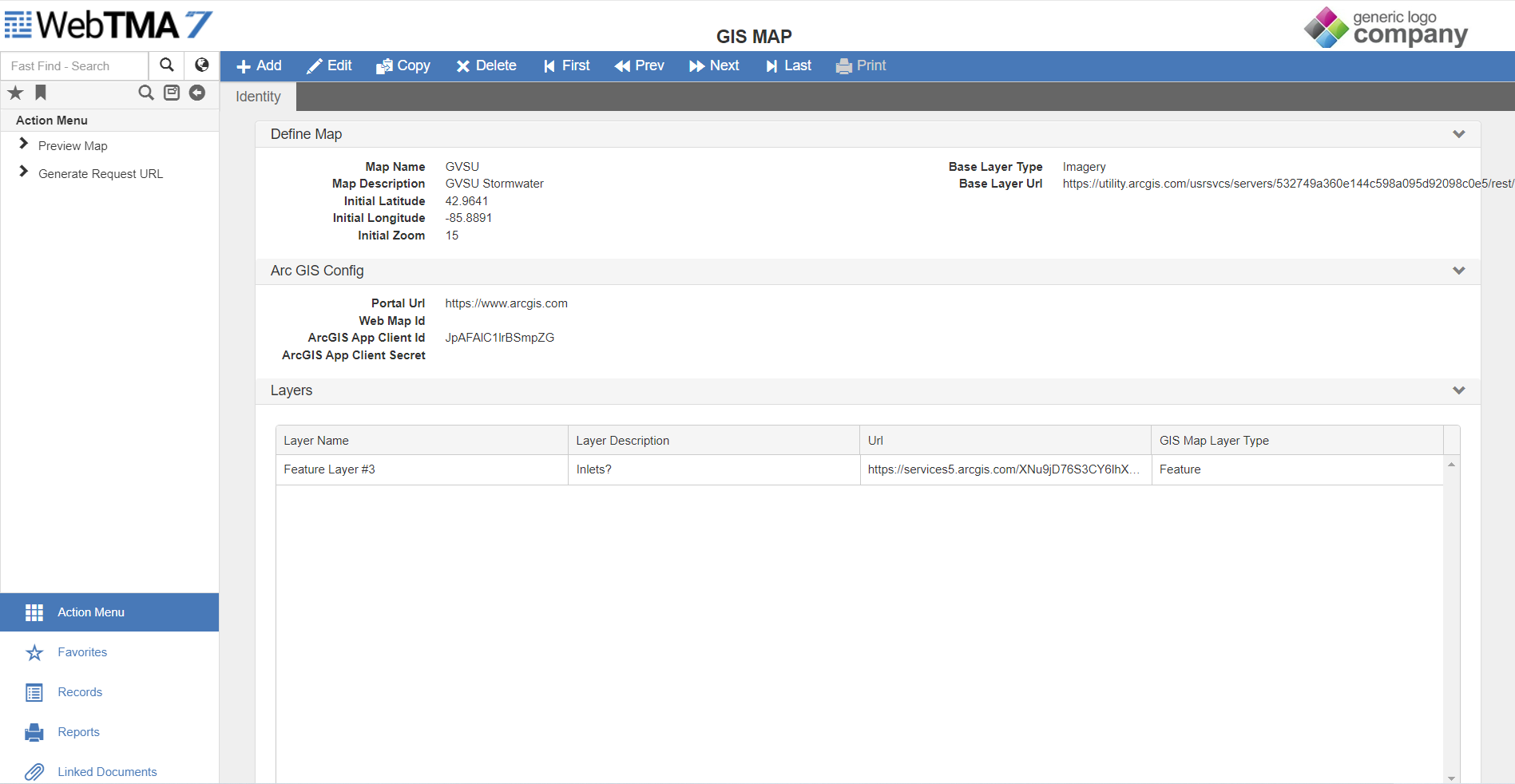1515x784 pixels.
Task: Switch to the Identity tab
Action: coord(256,96)
